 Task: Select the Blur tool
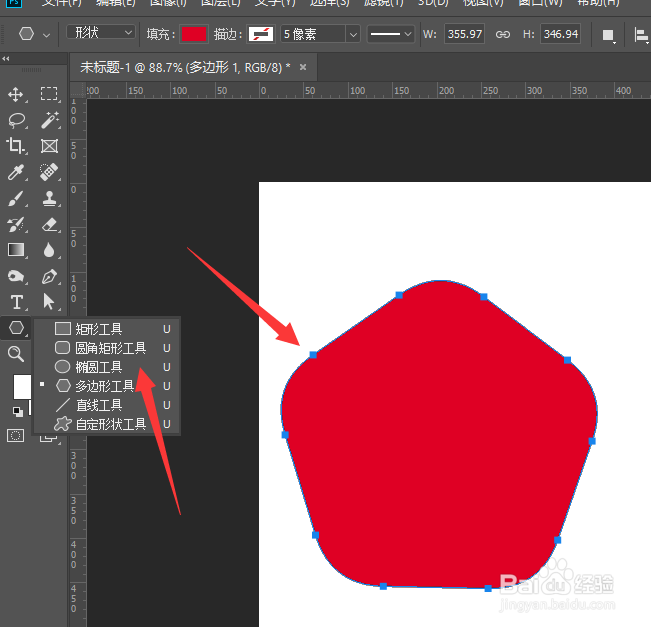pos(49,250)
